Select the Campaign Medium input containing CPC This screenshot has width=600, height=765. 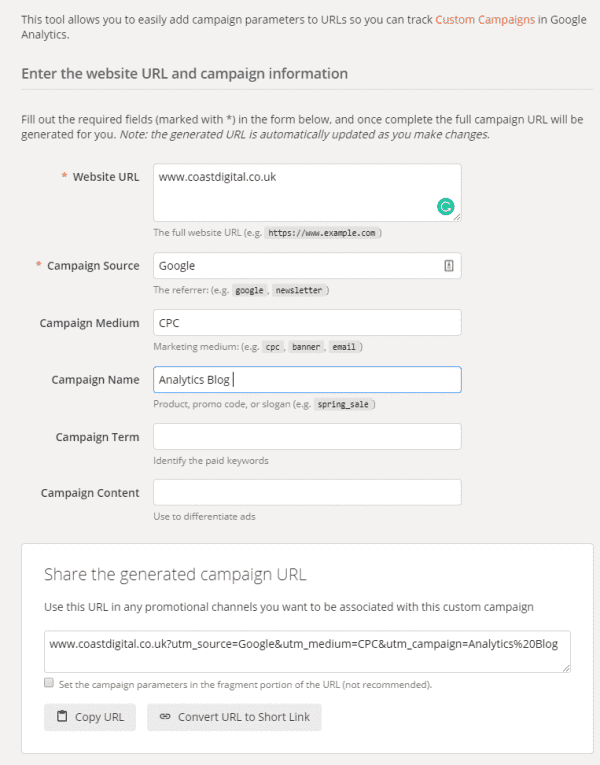(x=306, y=323)
